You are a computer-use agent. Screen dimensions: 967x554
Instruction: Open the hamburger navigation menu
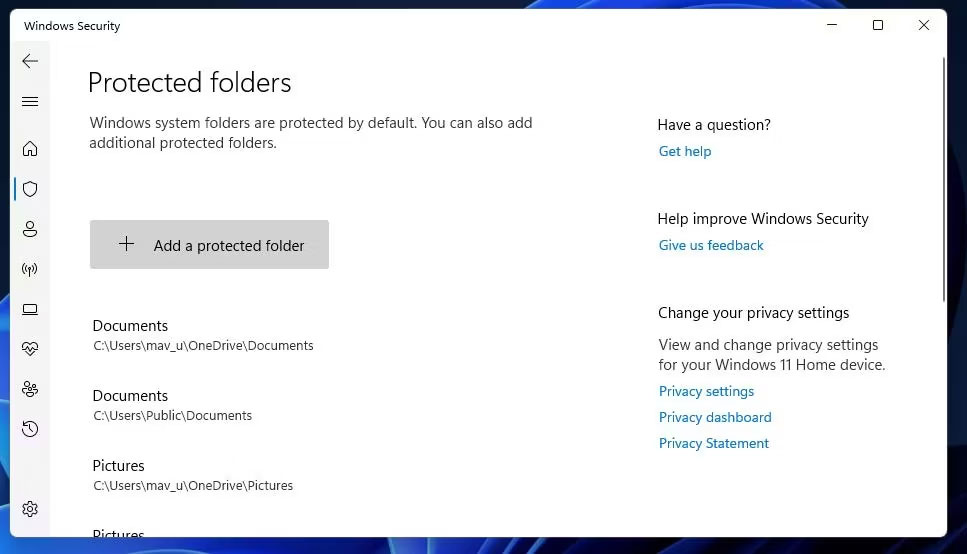(30, 101)
